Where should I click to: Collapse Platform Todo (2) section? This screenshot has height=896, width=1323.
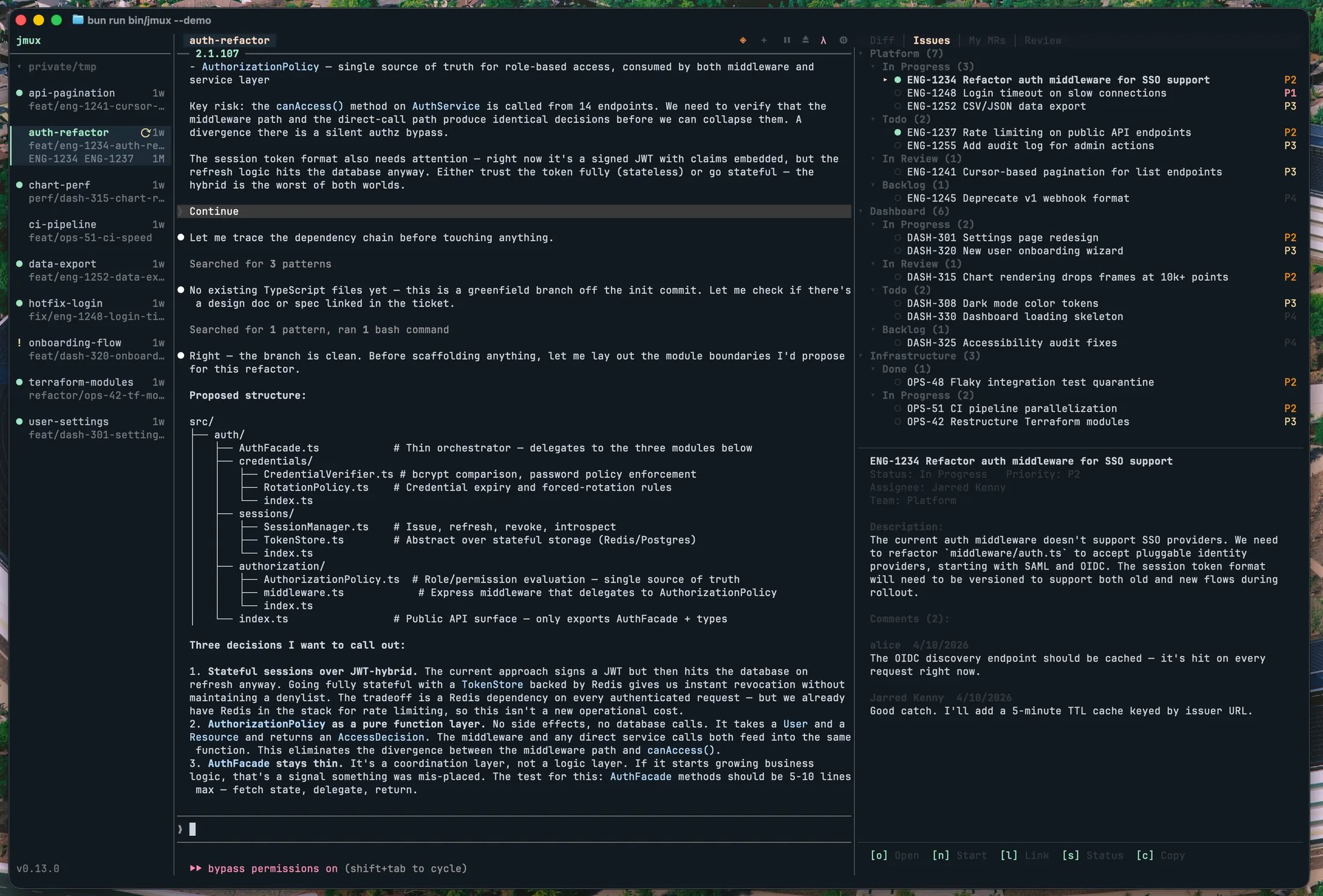874,119
